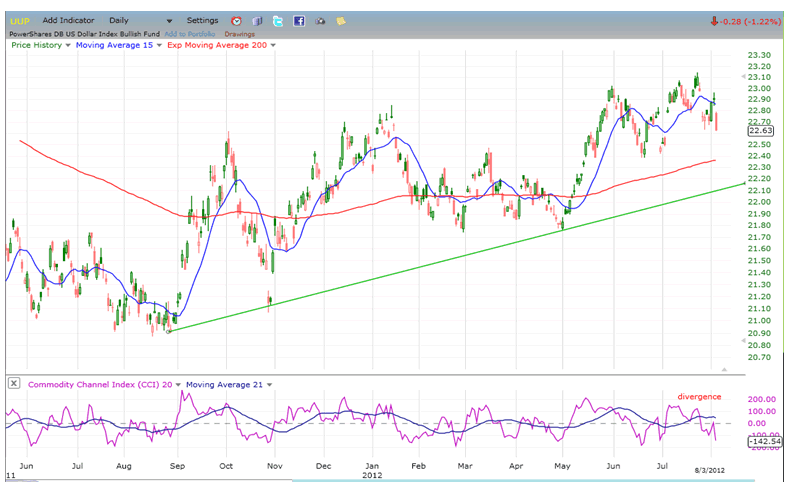Viewport: 786px width, 489px height.
Task: Close the CCI indicator panel
Action: [13, 383]
